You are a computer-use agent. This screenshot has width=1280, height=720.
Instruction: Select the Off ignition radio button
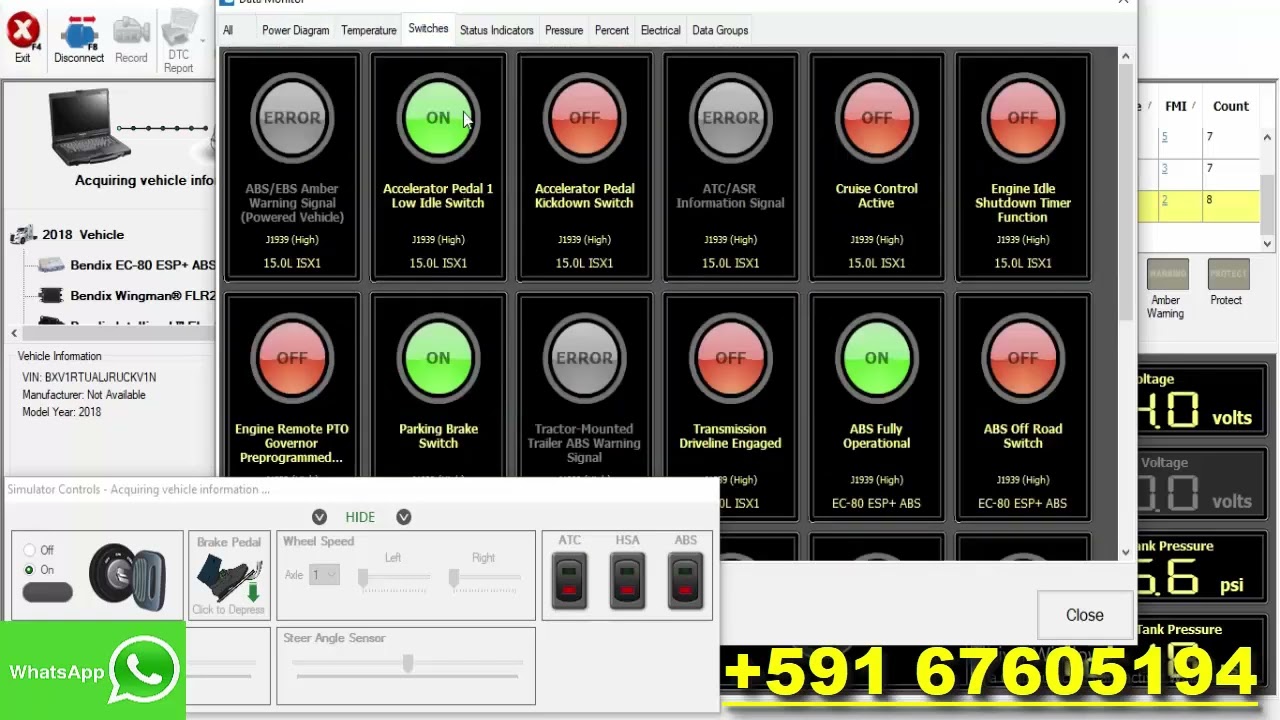click(x=29, y=550)
